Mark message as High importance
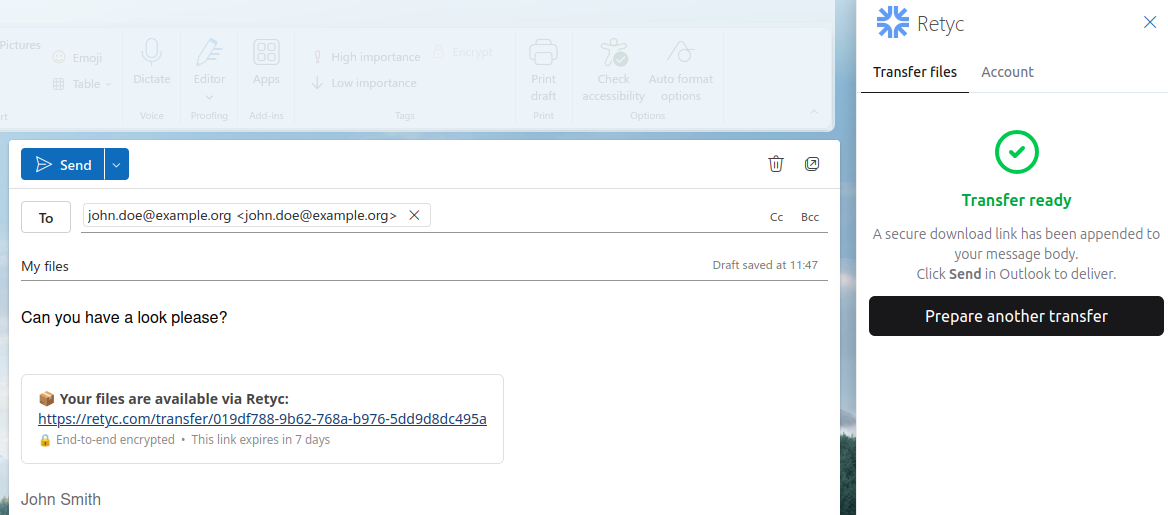The width and height of the screenshot is (1168, 515). click(x=366, y=57)
